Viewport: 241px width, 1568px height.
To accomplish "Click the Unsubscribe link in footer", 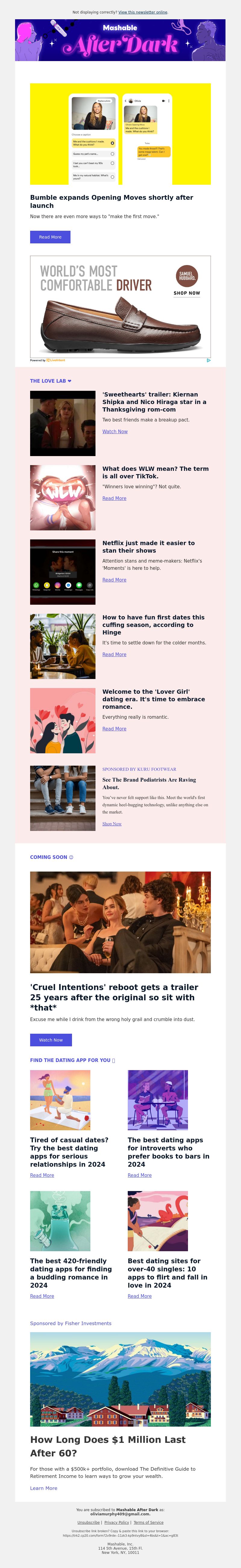I will click(x=89, y=1522).
